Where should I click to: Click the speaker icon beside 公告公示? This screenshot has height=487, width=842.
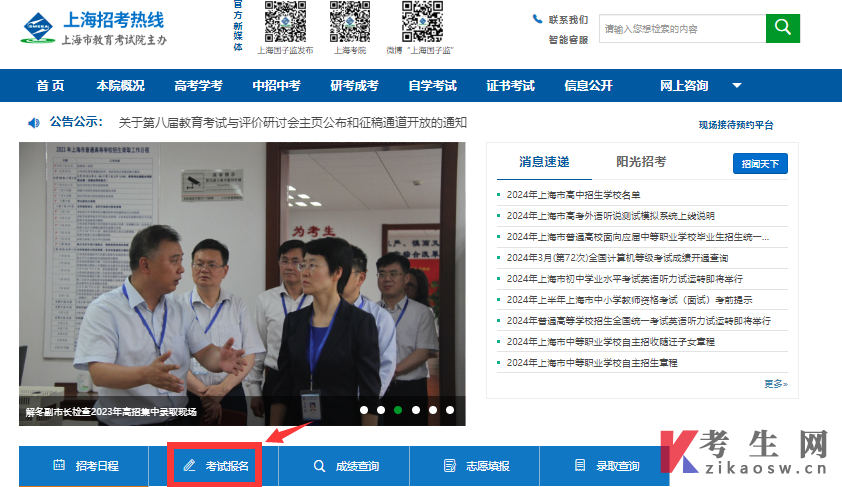point(34,123)
